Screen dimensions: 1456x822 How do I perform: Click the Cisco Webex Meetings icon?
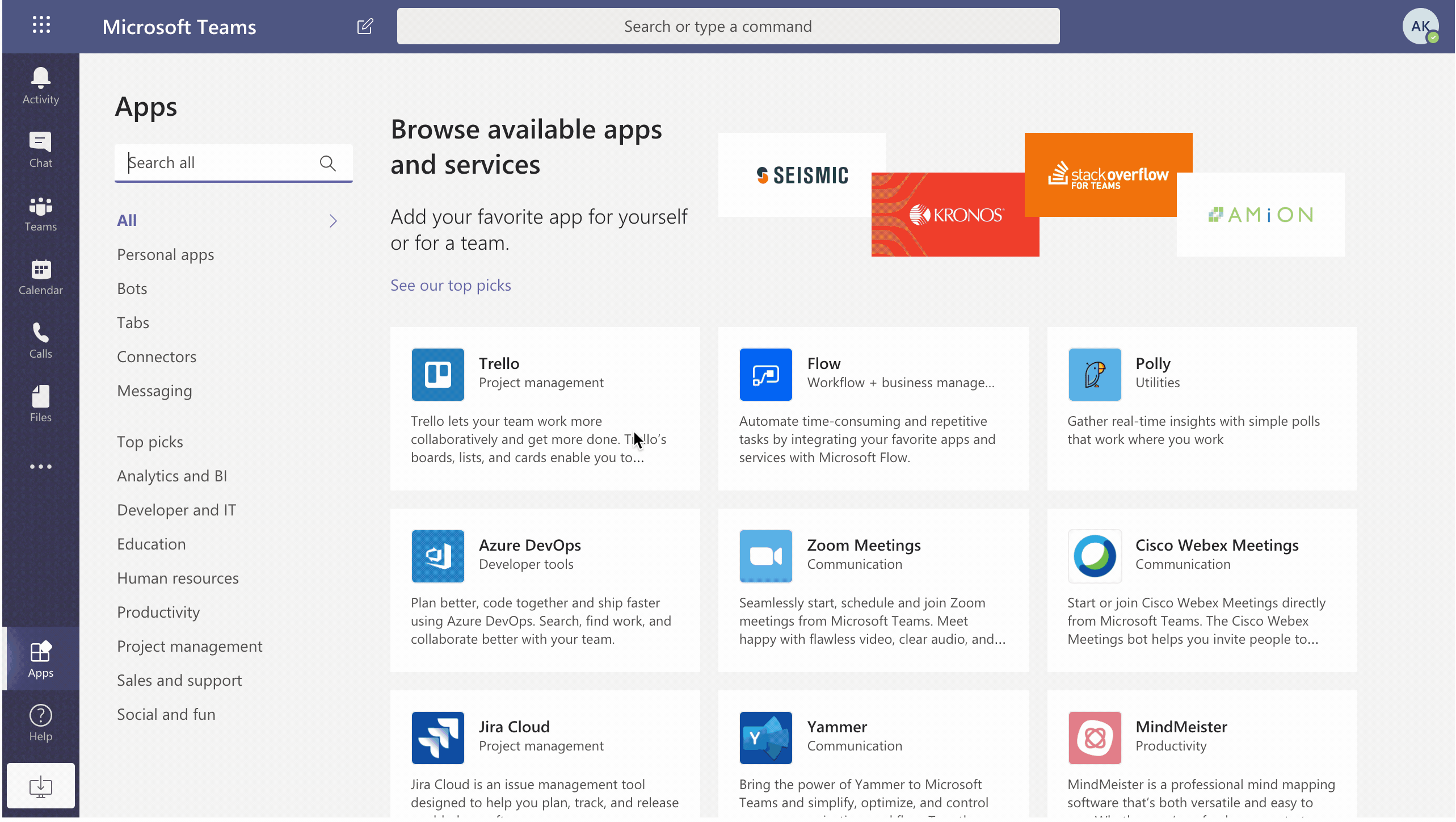coord(1095,556)
